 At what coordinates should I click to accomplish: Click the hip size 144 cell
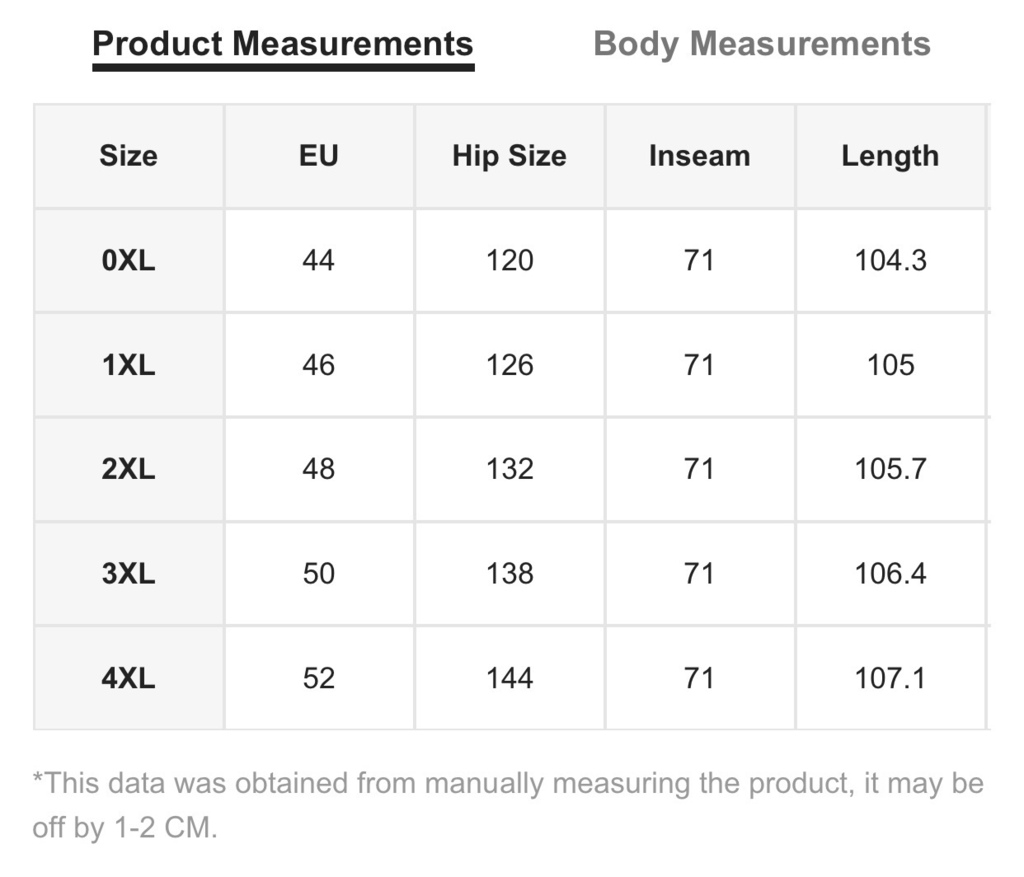tap(509, 678)
